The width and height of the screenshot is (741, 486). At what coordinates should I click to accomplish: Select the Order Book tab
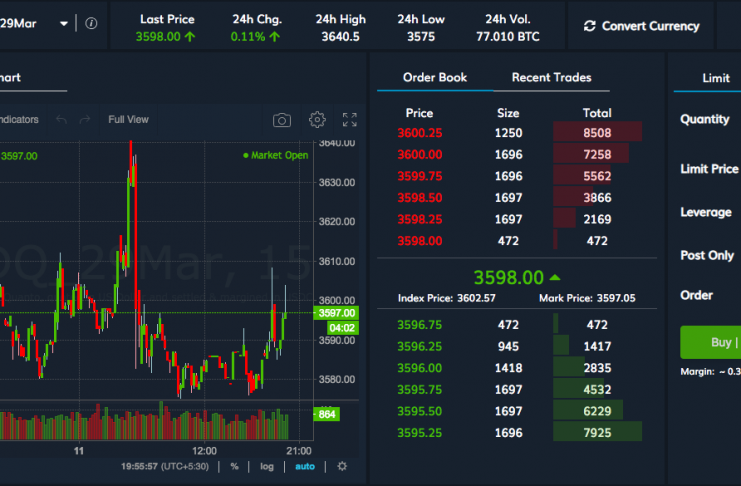(434, 78)
